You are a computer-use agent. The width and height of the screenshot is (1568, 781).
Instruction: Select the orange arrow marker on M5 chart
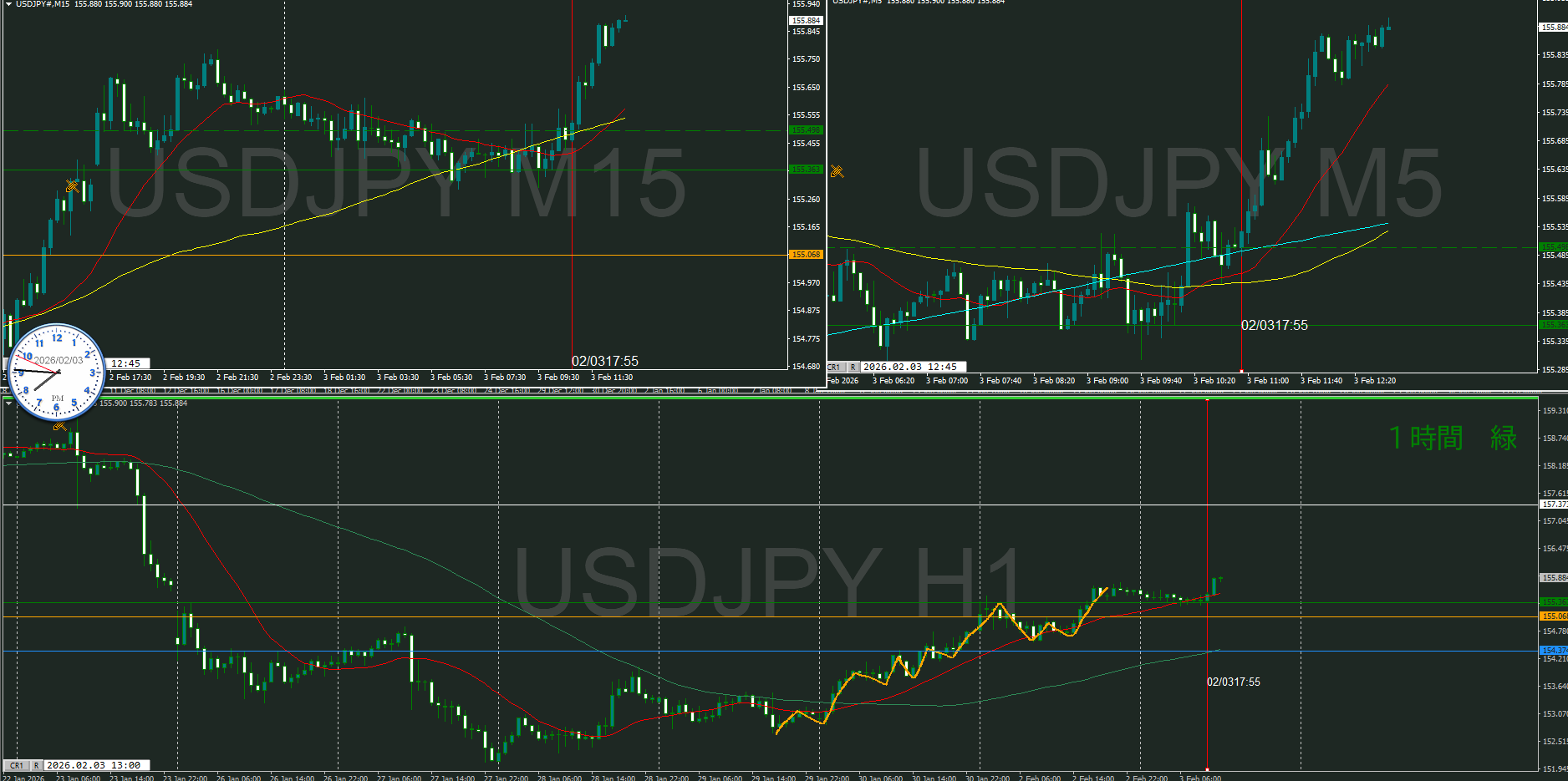(837, 171)
